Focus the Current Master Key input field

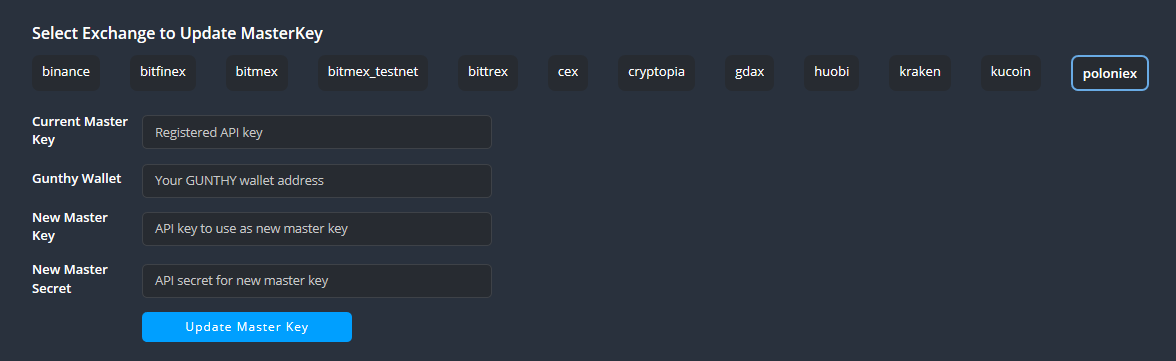[x=316, y=132]
